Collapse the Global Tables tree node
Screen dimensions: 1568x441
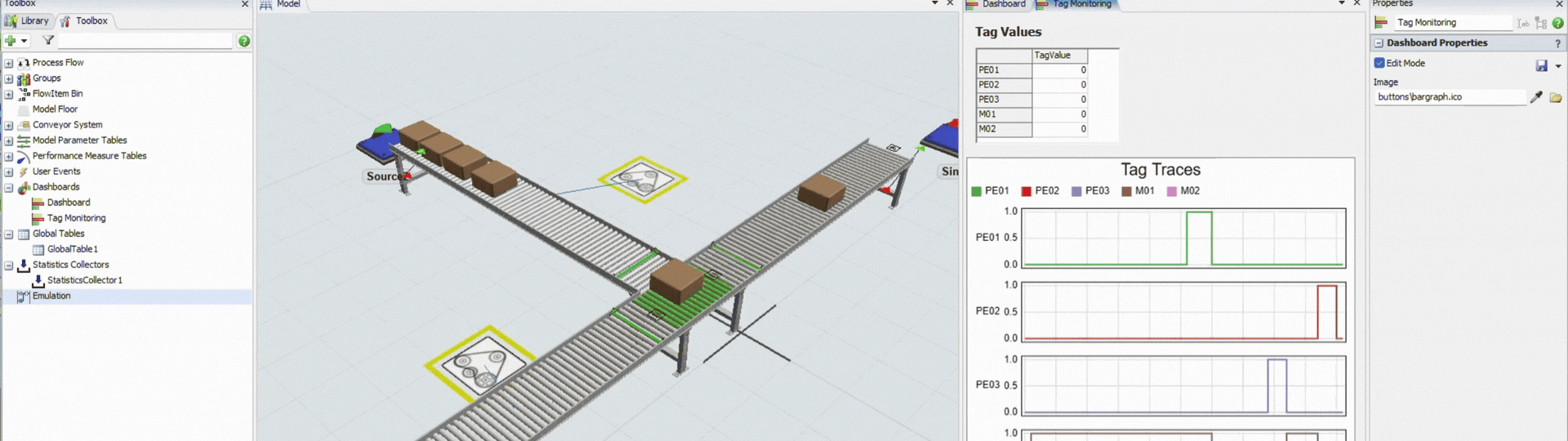coord(9,234)
